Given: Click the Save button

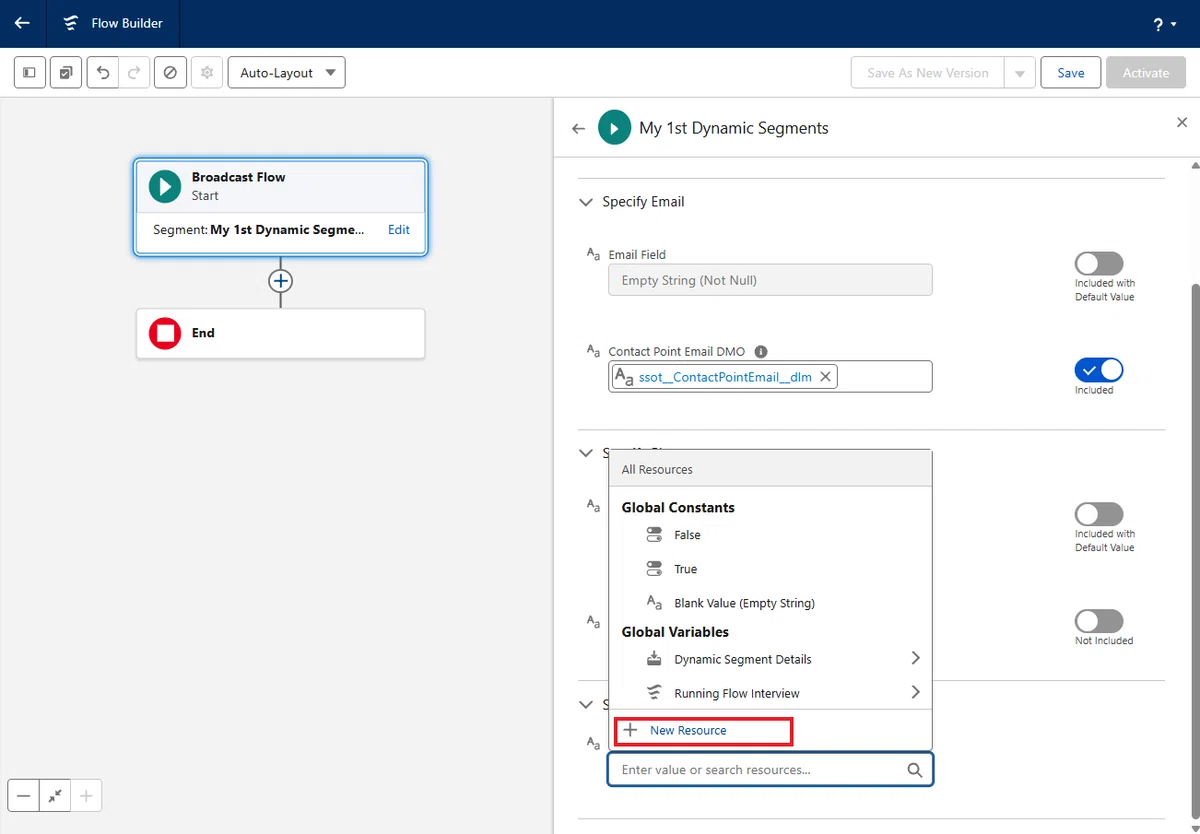Looking at the screenshot, I should pos(1071,73).
